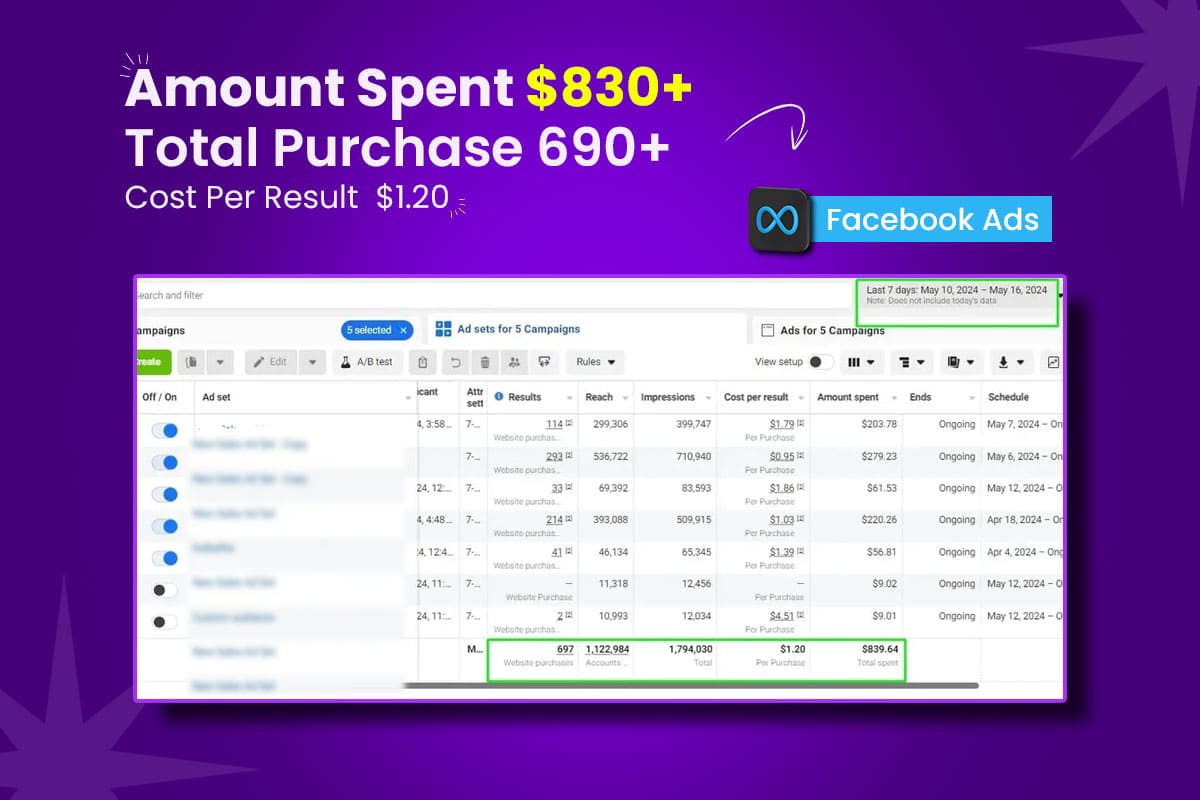The width and height of the screenshot is (1200, 800).
Task: Expand the columns layout dropdown
Action: pos(860,362)
